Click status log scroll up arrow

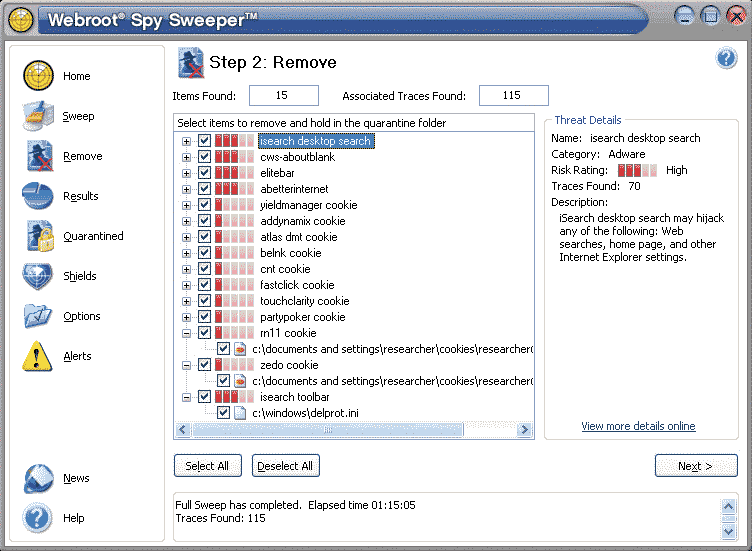pos(728,506)
